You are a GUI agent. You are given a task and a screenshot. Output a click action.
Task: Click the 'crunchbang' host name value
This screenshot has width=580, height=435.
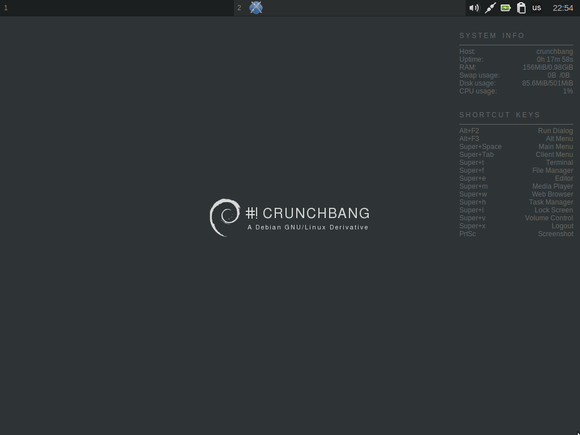click(x=554, y=51)
